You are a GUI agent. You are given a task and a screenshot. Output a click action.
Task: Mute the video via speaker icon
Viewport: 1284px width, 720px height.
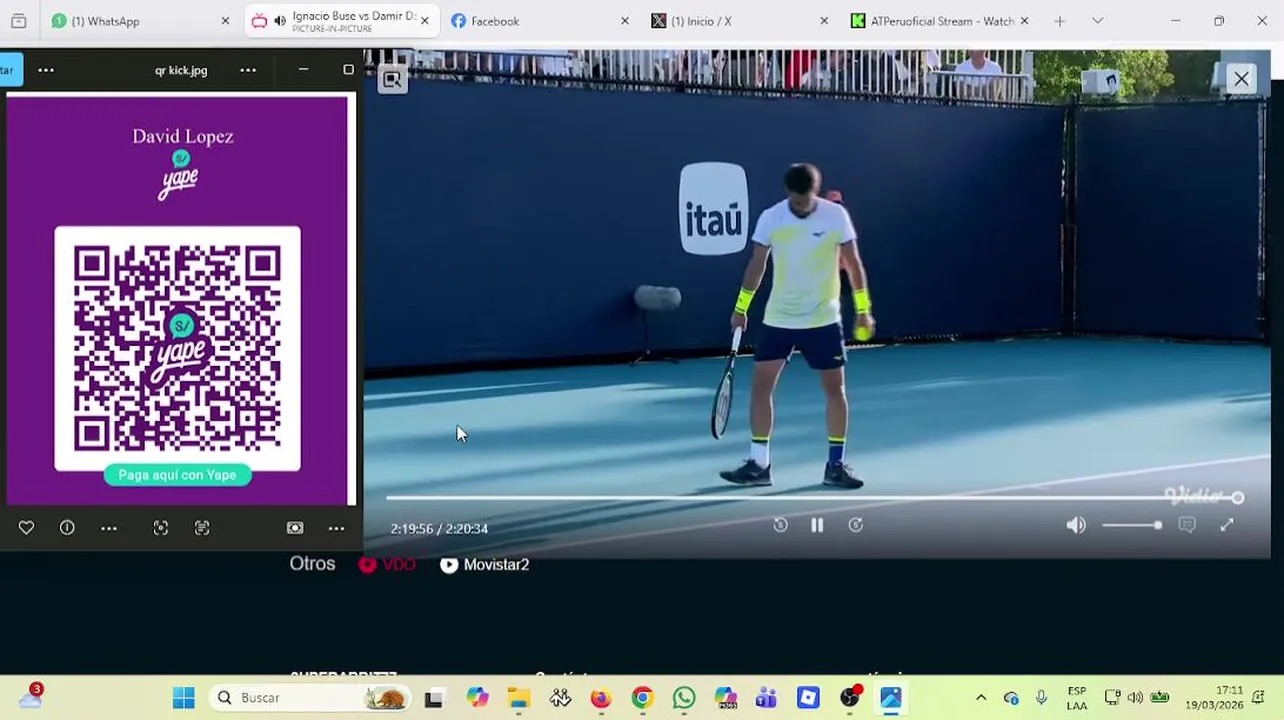1076,525
